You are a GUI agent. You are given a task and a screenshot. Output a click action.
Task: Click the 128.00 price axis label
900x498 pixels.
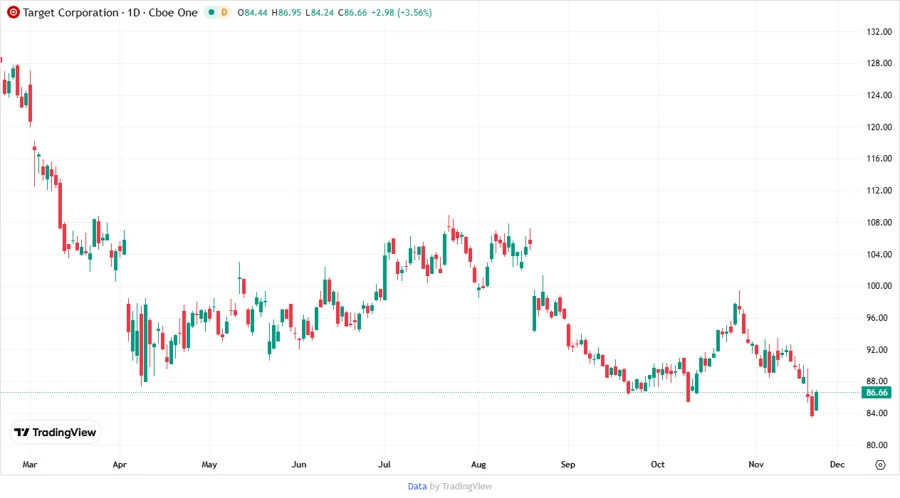pos(879,63)
